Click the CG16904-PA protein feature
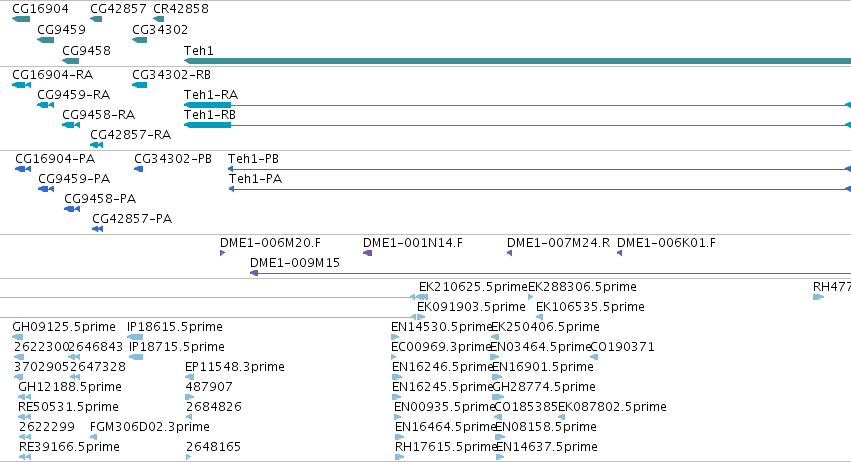 coord(23,169)
